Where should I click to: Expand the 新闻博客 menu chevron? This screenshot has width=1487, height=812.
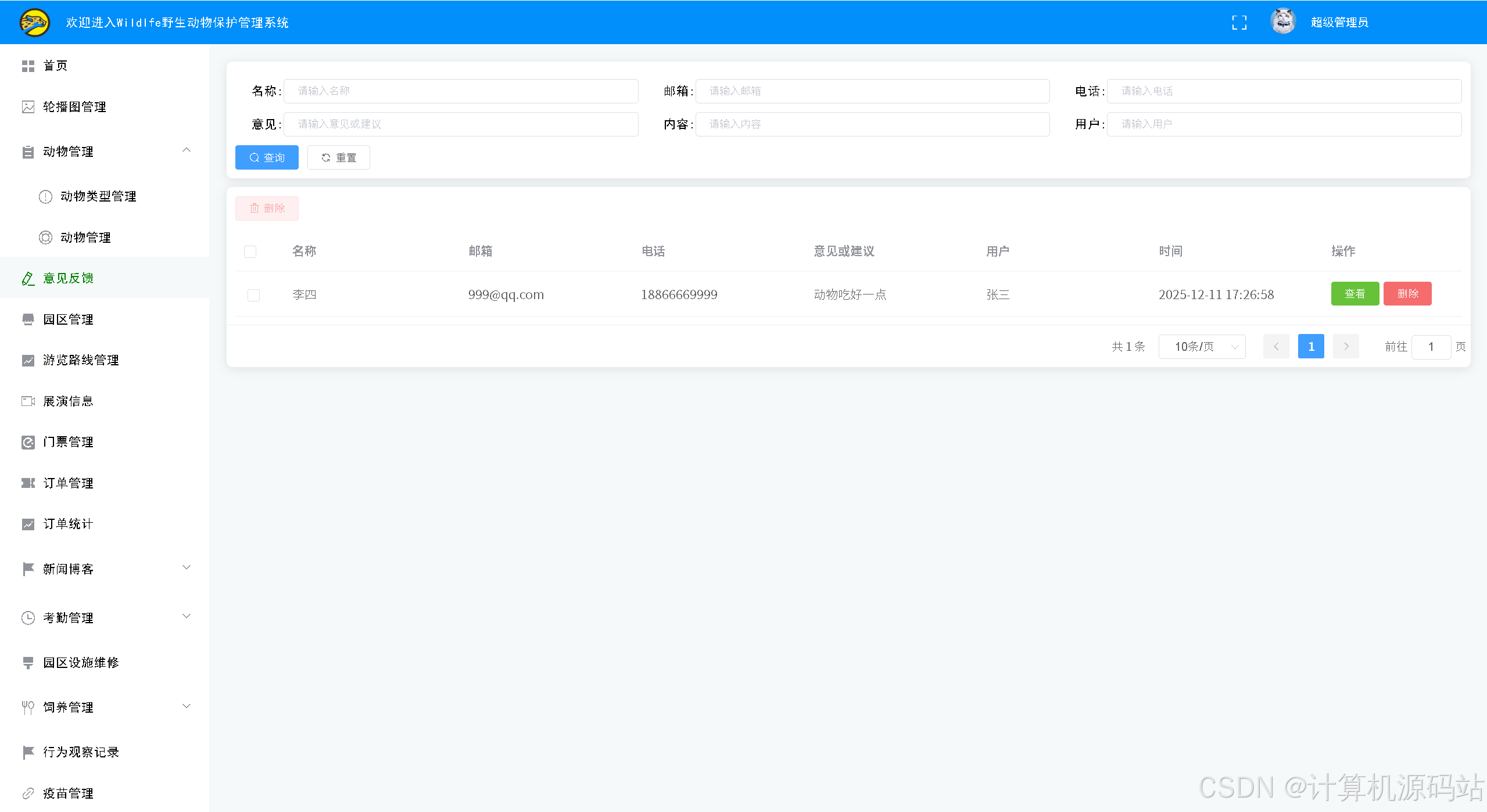click(x=187, y=567)
